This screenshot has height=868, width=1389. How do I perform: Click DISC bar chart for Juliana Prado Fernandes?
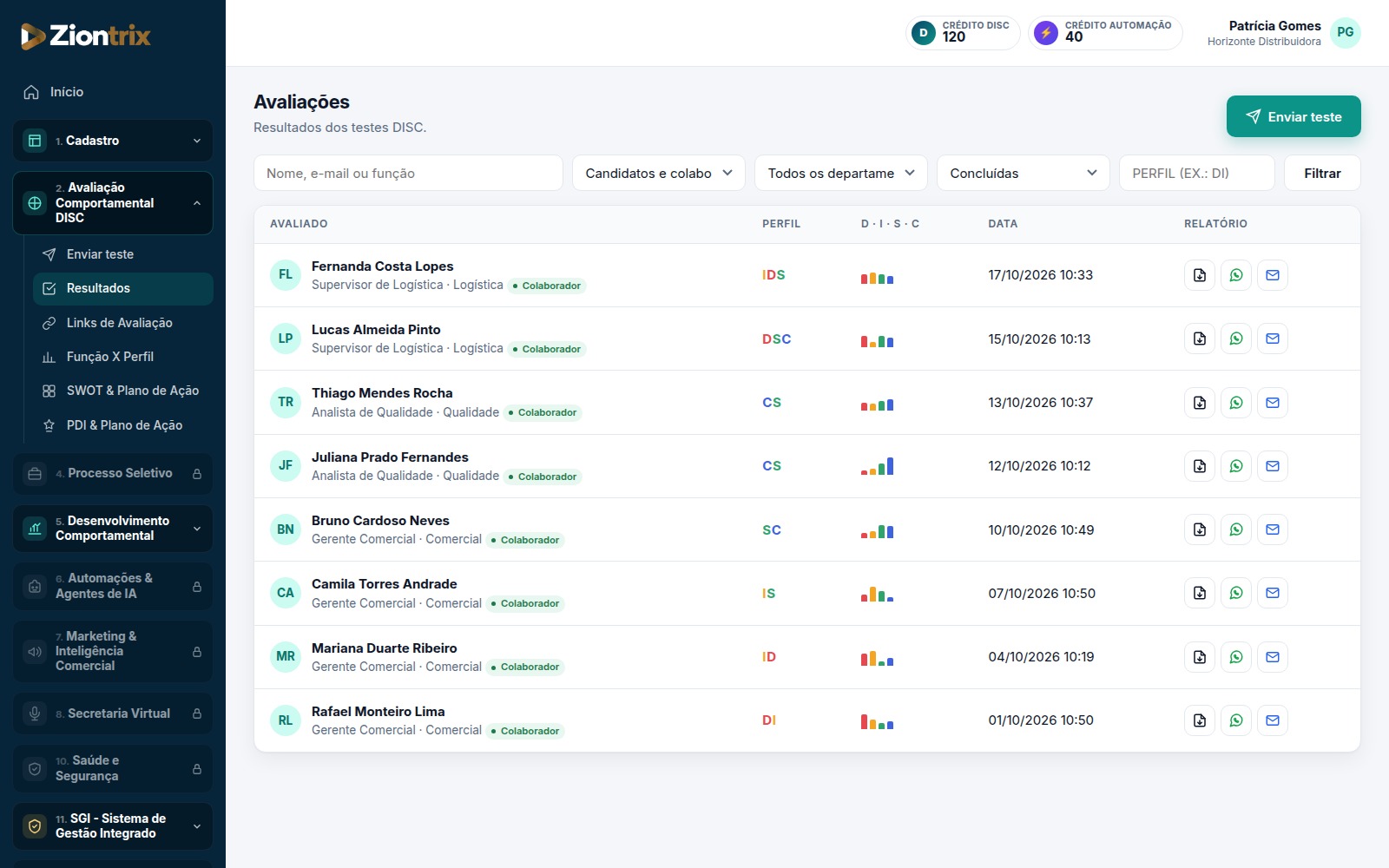(x=877, y=466)
